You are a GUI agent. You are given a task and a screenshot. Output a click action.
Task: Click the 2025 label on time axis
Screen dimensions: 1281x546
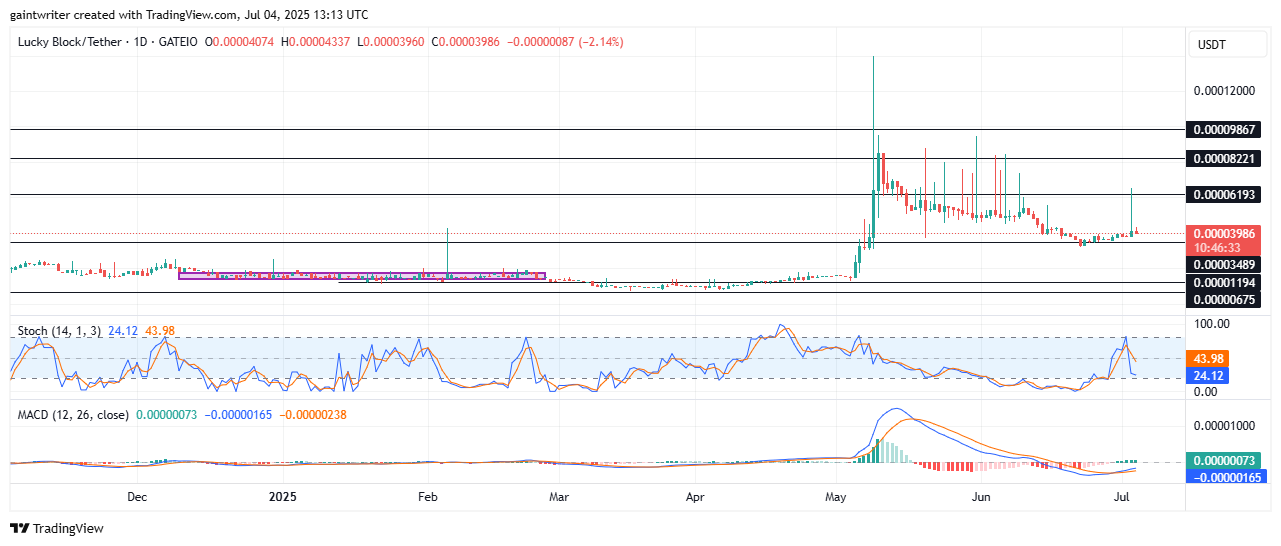tap(283, 496)
